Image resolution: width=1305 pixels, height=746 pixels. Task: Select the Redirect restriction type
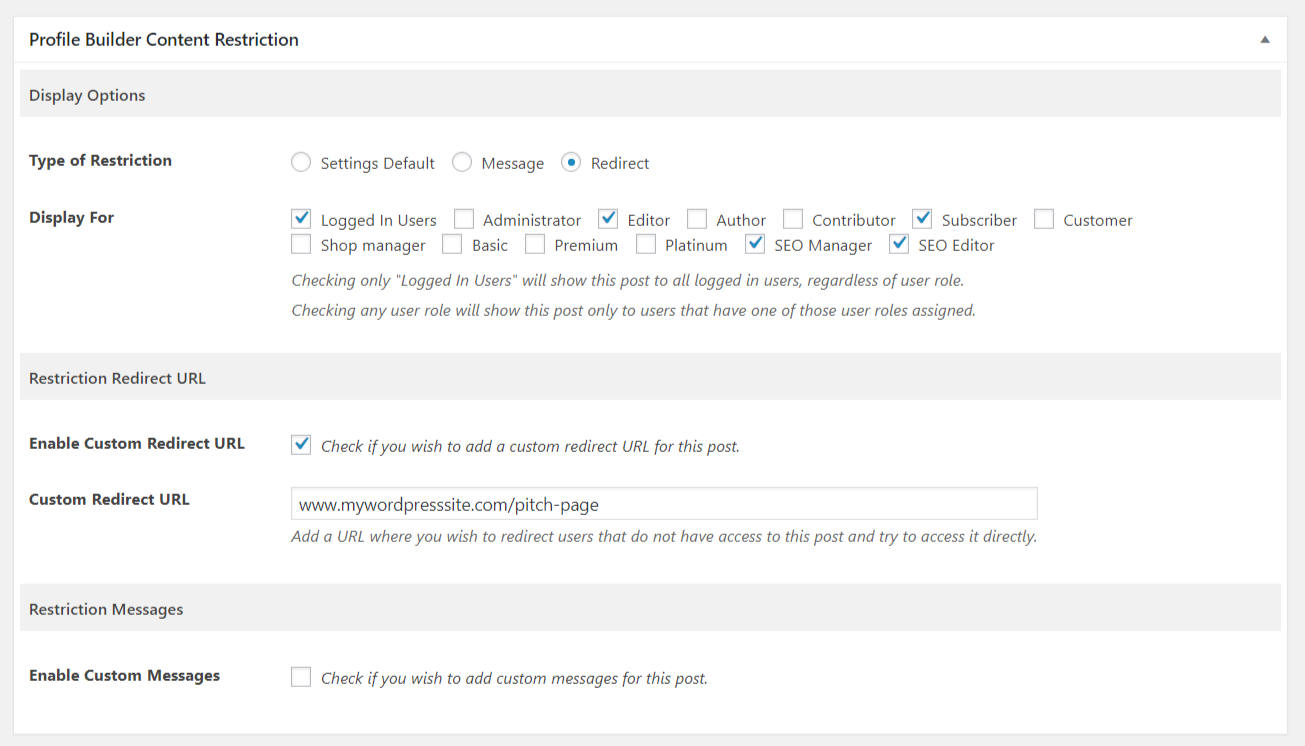click(571, 162)
